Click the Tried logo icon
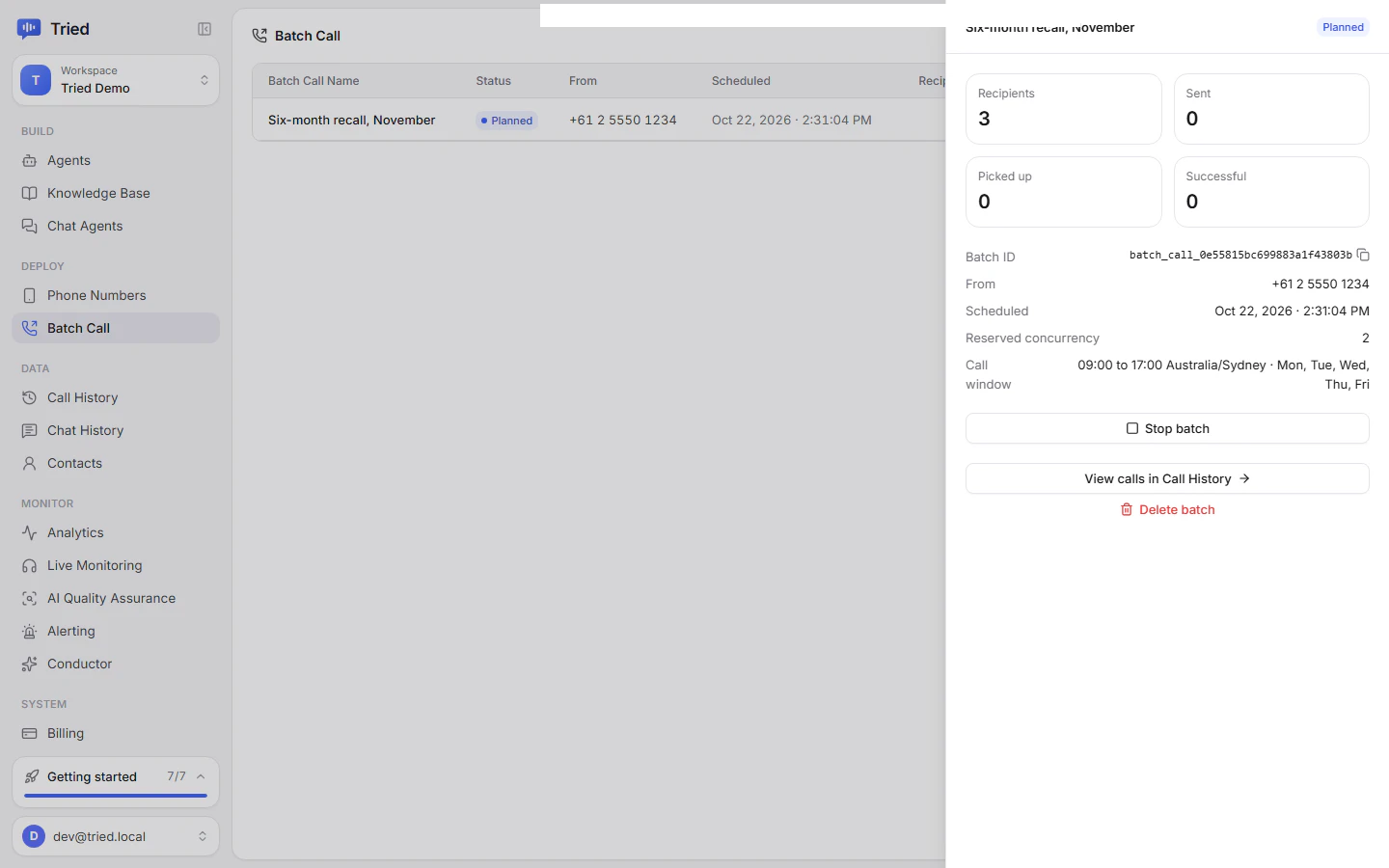Viewport: 1389px width, 868px height. (29, 29)
